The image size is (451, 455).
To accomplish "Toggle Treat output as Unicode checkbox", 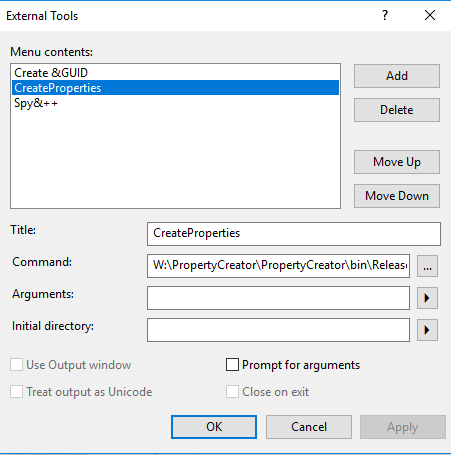I will pyautogui.click(x=16, y=392).
